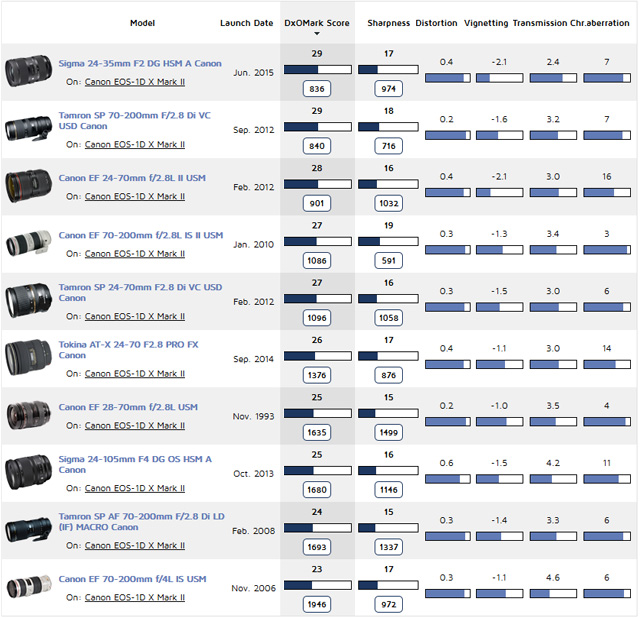Open Canon EOS-1D X Mark II link under Canon EF 28-70mm
This screenshot has width=640, height=618.
coord(135,425)
